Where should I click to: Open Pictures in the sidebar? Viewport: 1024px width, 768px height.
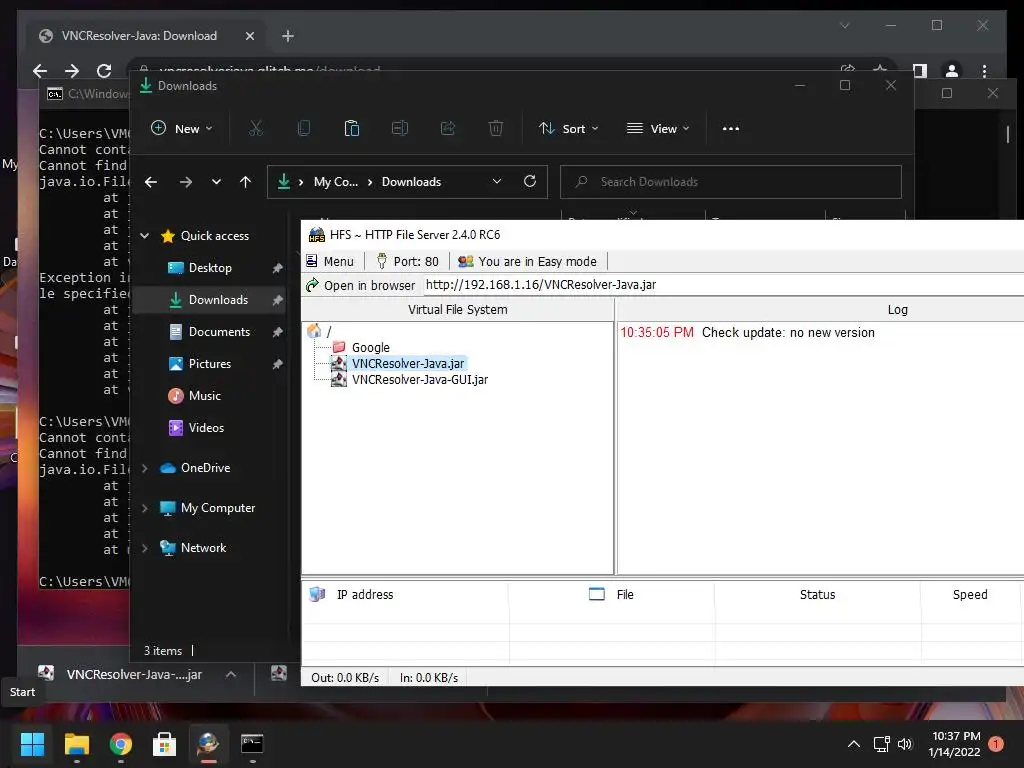209,364
